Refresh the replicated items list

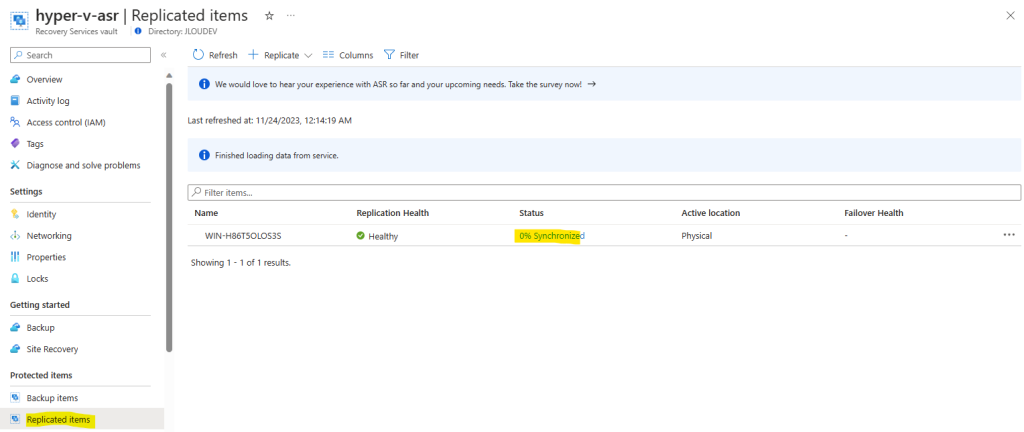(x=215, y=55)
